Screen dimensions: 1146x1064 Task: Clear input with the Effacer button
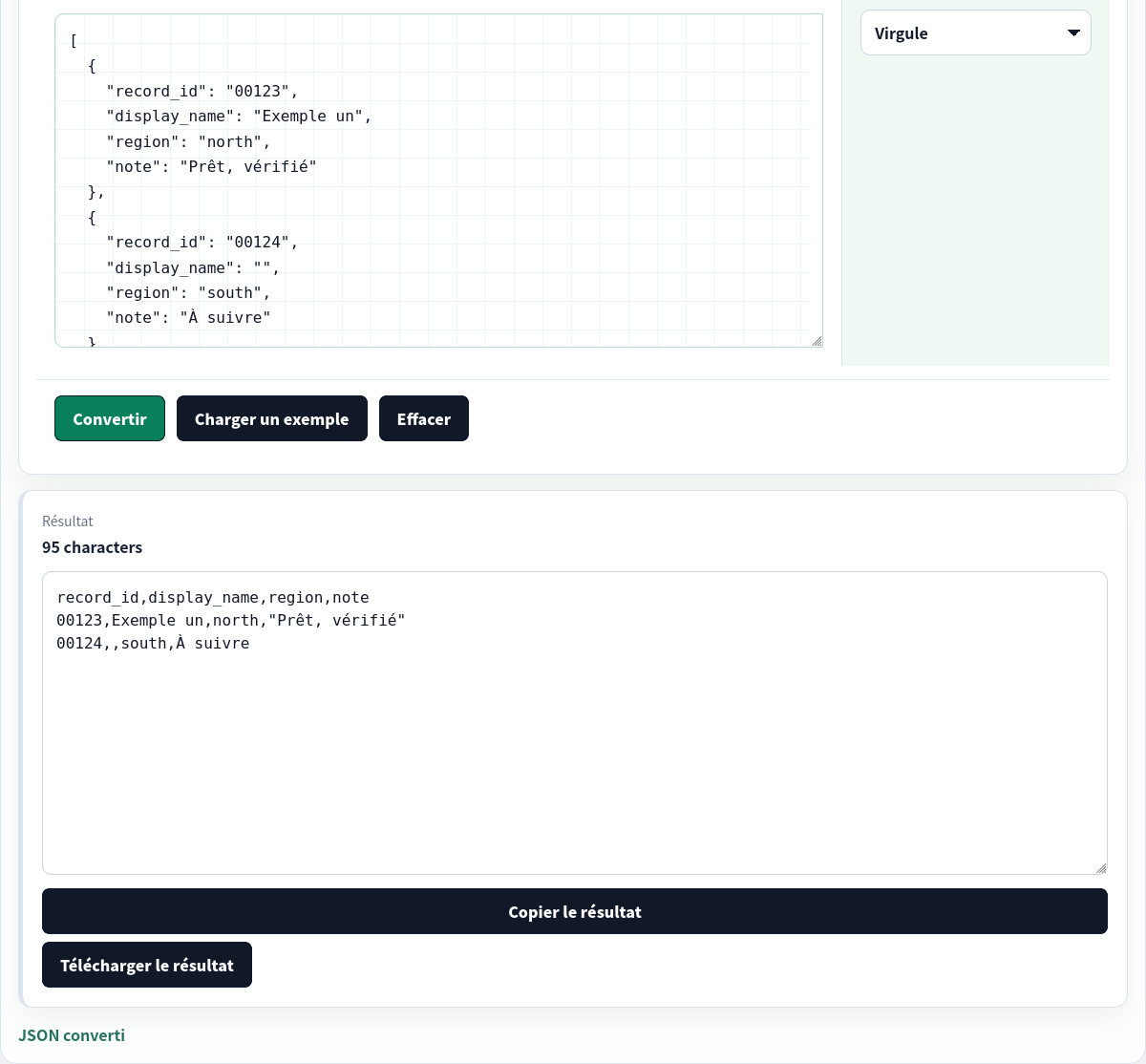[x=424, y=418]
